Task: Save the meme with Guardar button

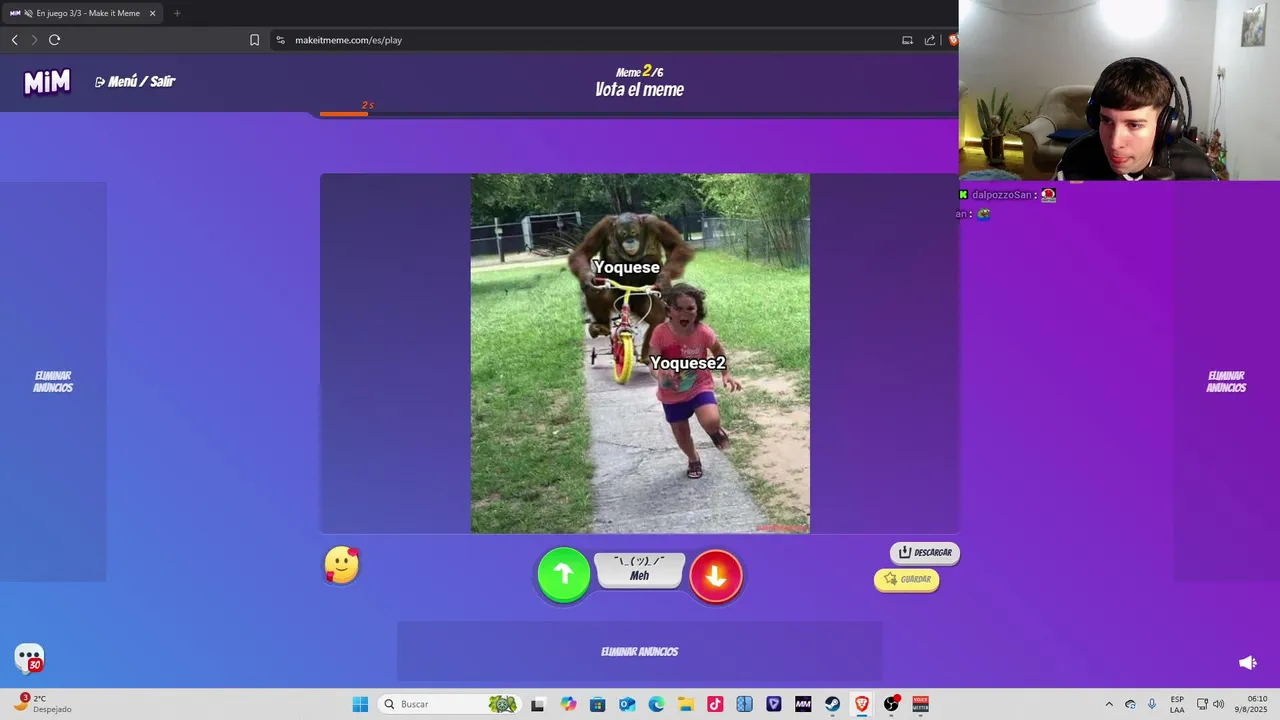Action: [x=907, y=579]
